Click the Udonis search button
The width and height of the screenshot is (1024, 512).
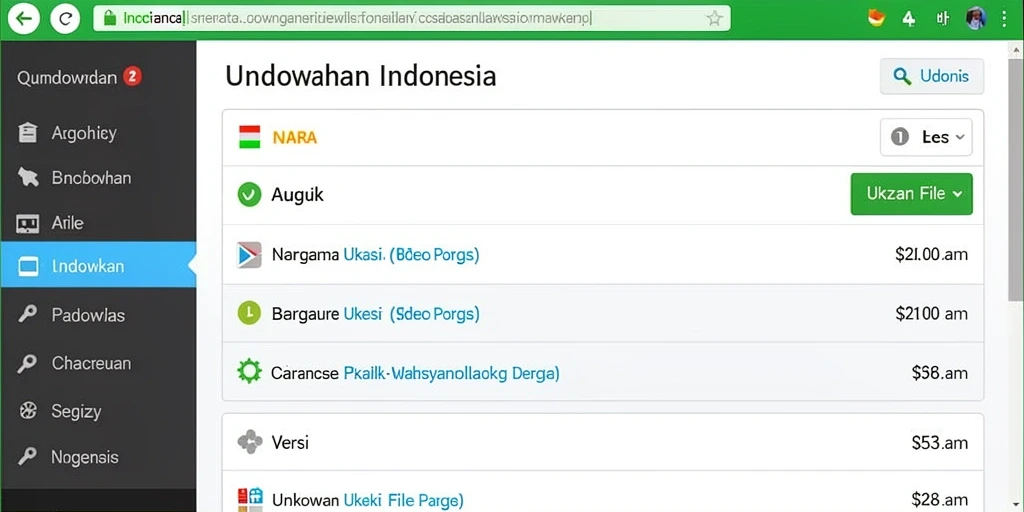[x=931, y=76]
